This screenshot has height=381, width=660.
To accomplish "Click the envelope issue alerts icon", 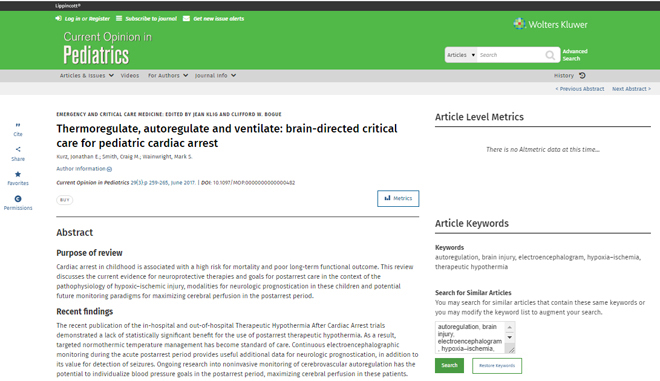I will click(186, 19).
